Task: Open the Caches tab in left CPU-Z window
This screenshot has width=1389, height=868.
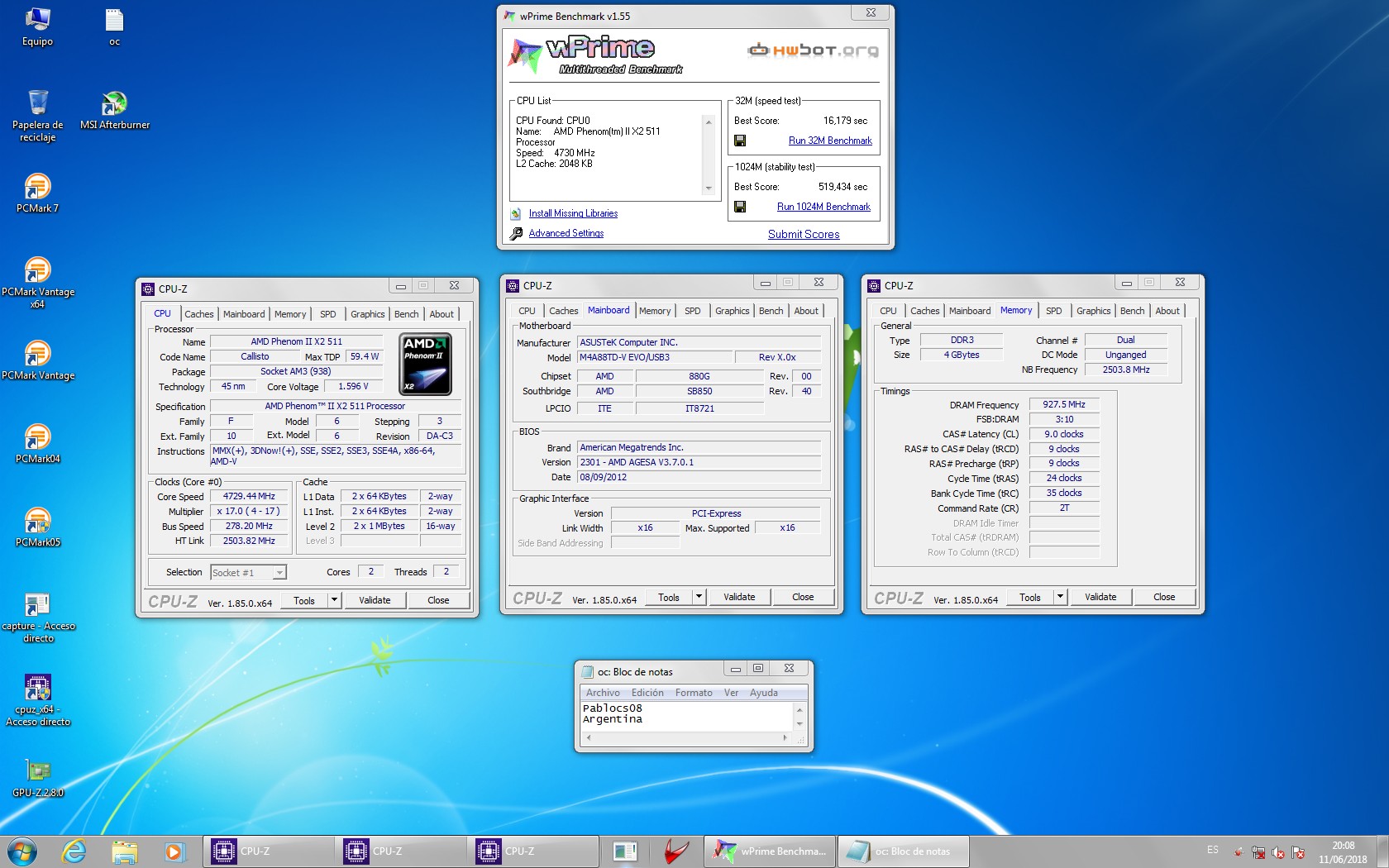Action: coord(198,314)
